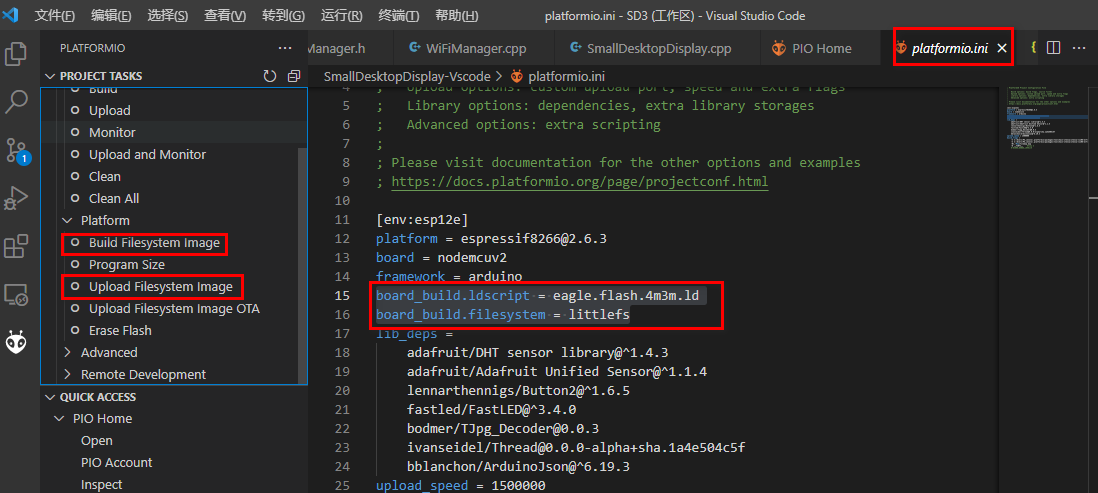Open editor more actions menu
Screen dimensions: 1098x493
(x=1079, y=48)
